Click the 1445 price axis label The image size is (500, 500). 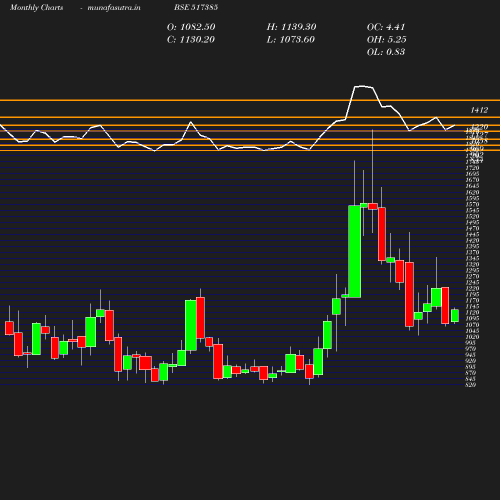[472, 234]
